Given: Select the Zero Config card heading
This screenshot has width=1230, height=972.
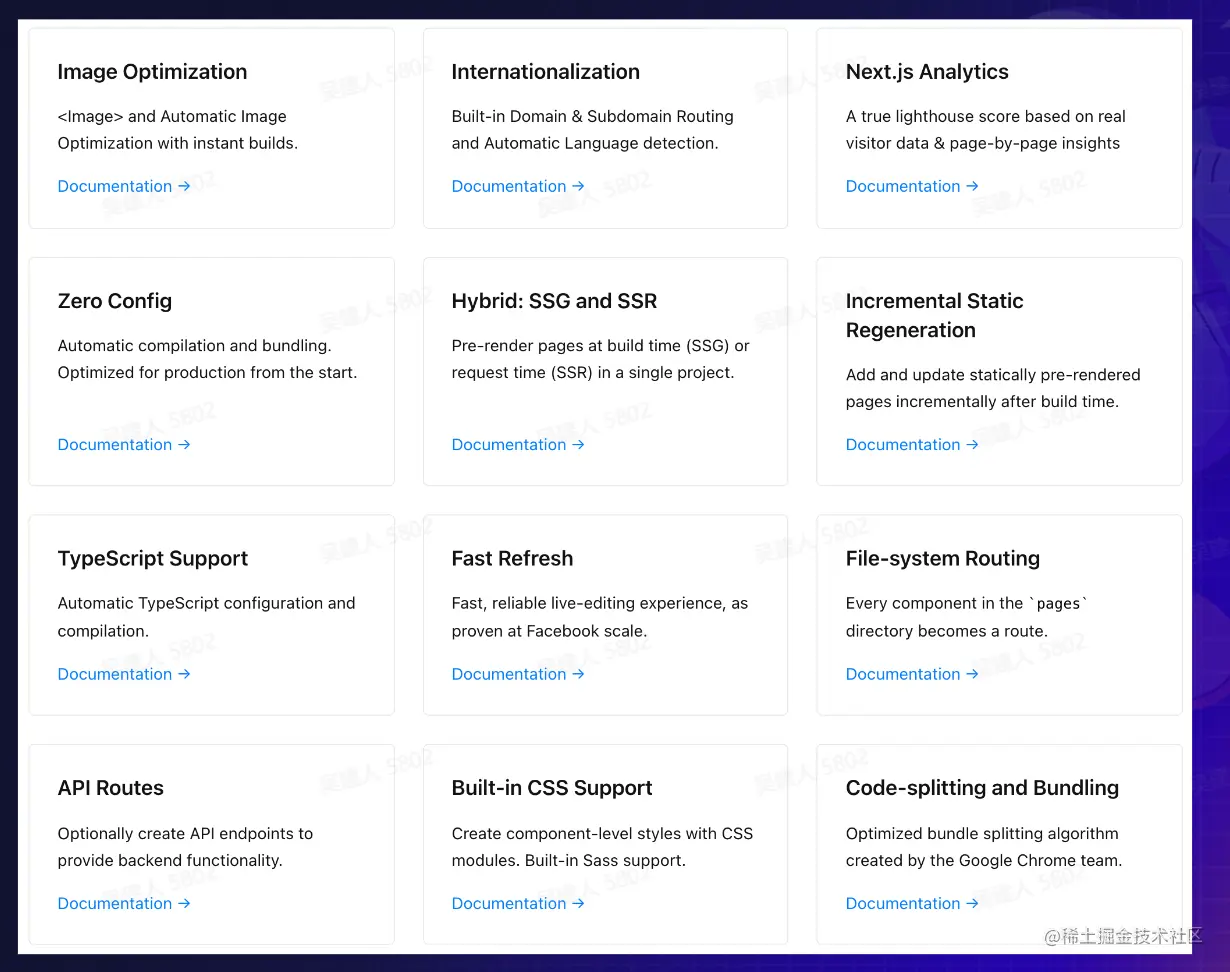Looking at the screenshot, I should tap(115, 301).
